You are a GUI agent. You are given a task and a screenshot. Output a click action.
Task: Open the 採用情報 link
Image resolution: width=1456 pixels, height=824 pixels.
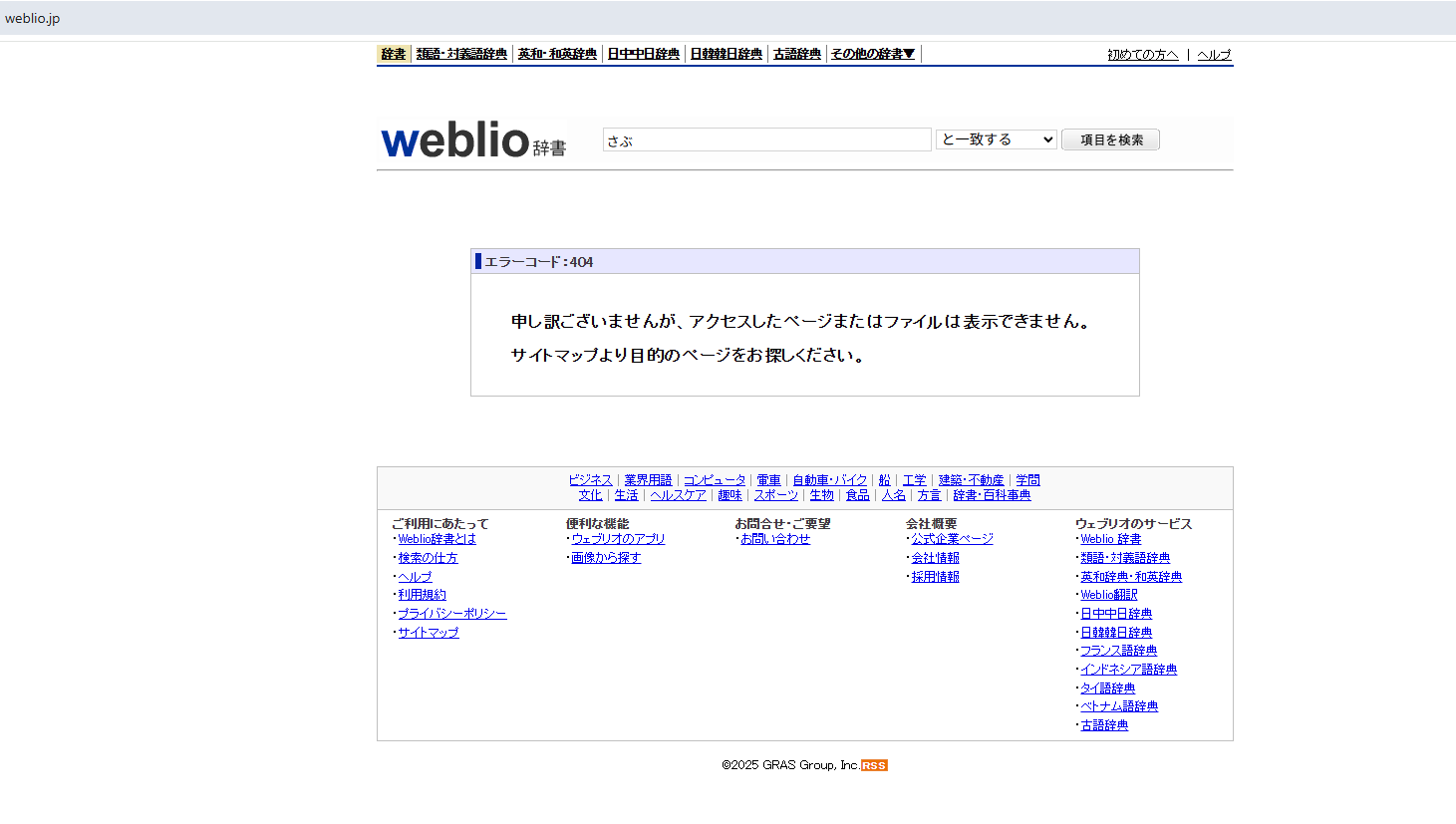coord(935,577)
